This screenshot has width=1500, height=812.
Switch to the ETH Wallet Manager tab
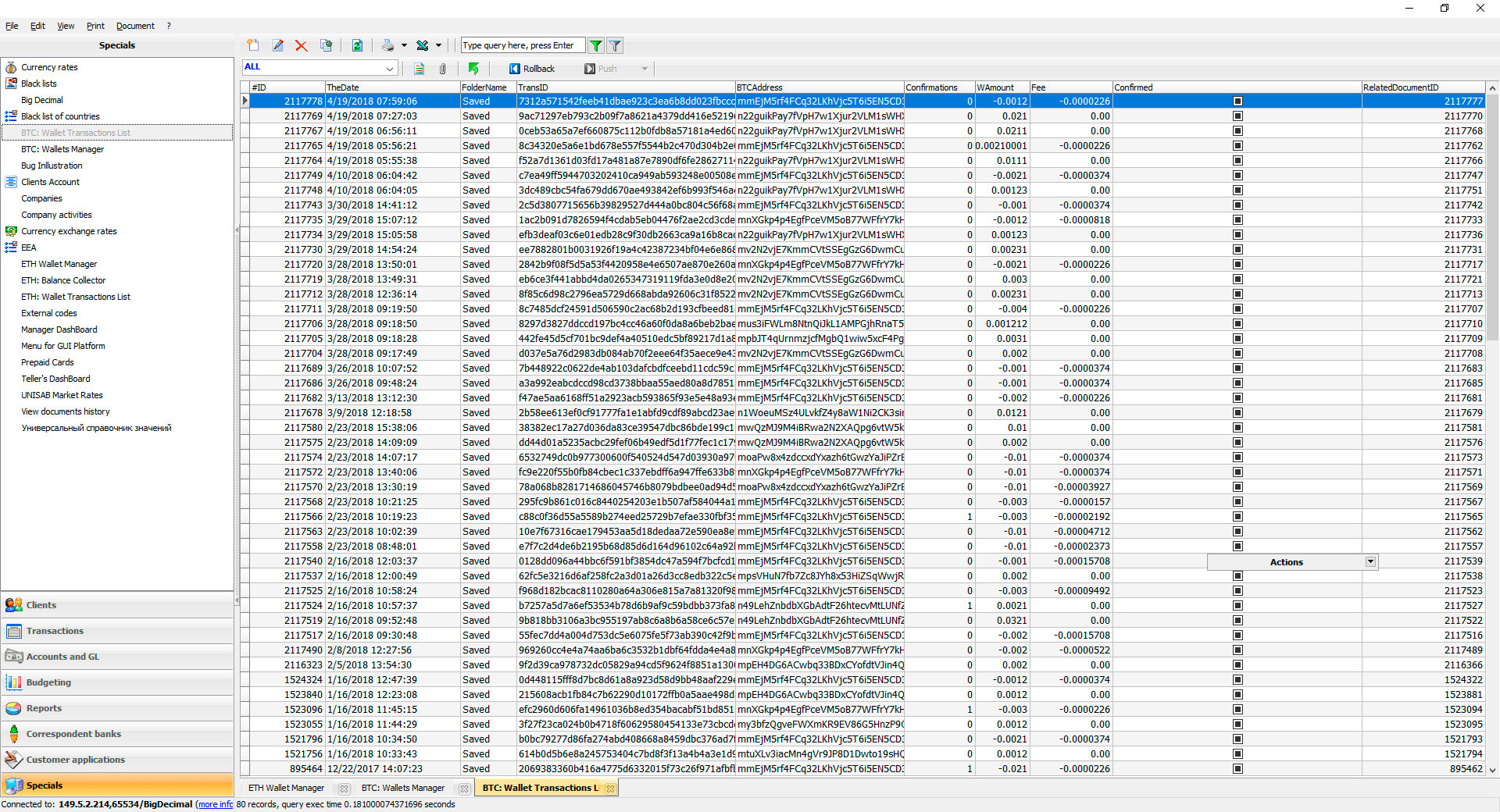coord(286,789)
